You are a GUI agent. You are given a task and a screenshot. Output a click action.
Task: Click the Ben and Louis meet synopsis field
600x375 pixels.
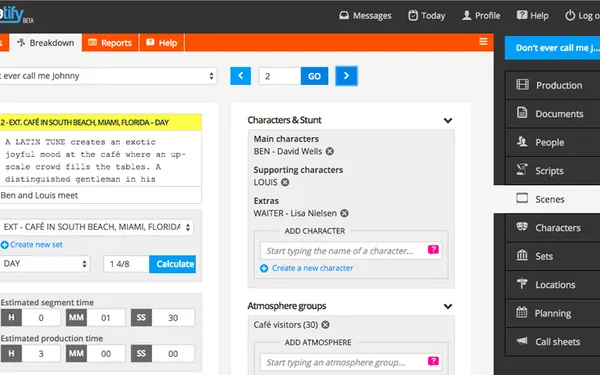click(x=101, y=195)
